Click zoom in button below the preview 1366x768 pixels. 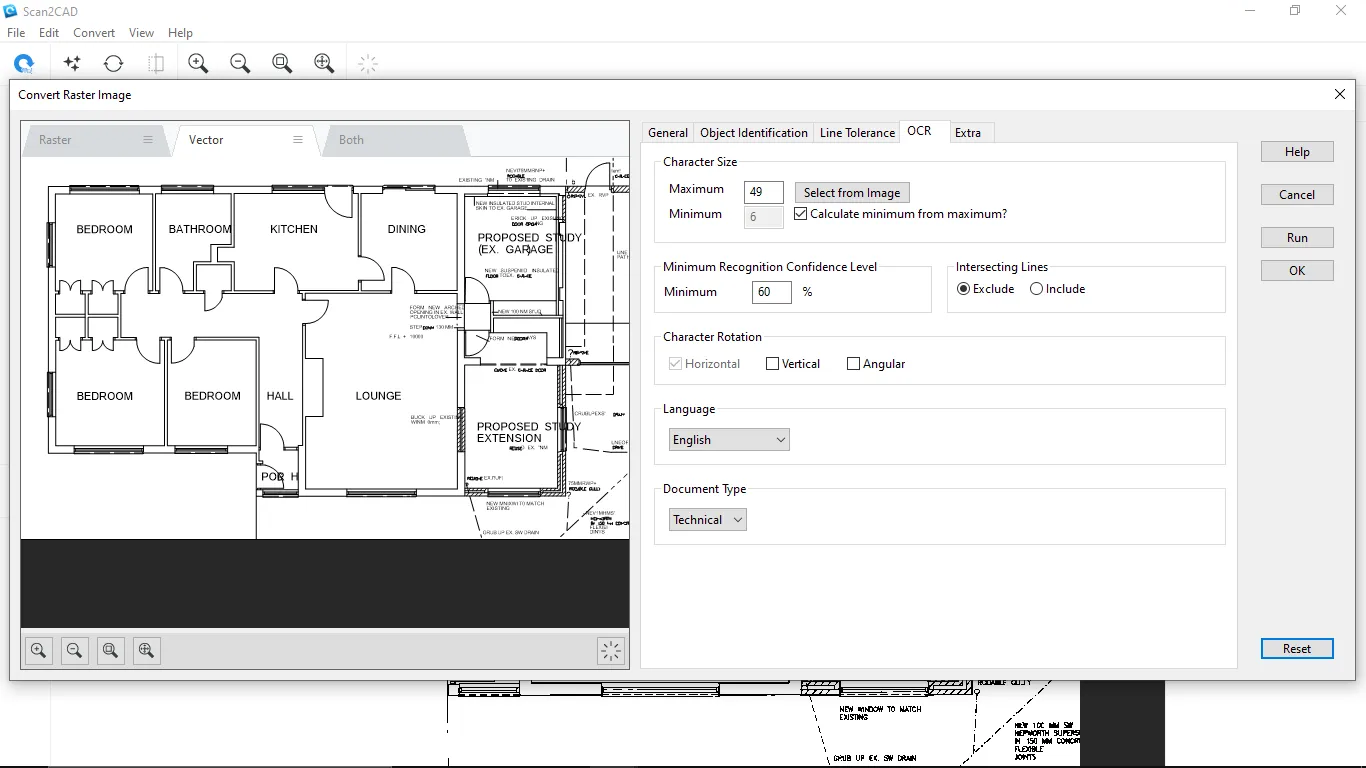tap(39, 651)
